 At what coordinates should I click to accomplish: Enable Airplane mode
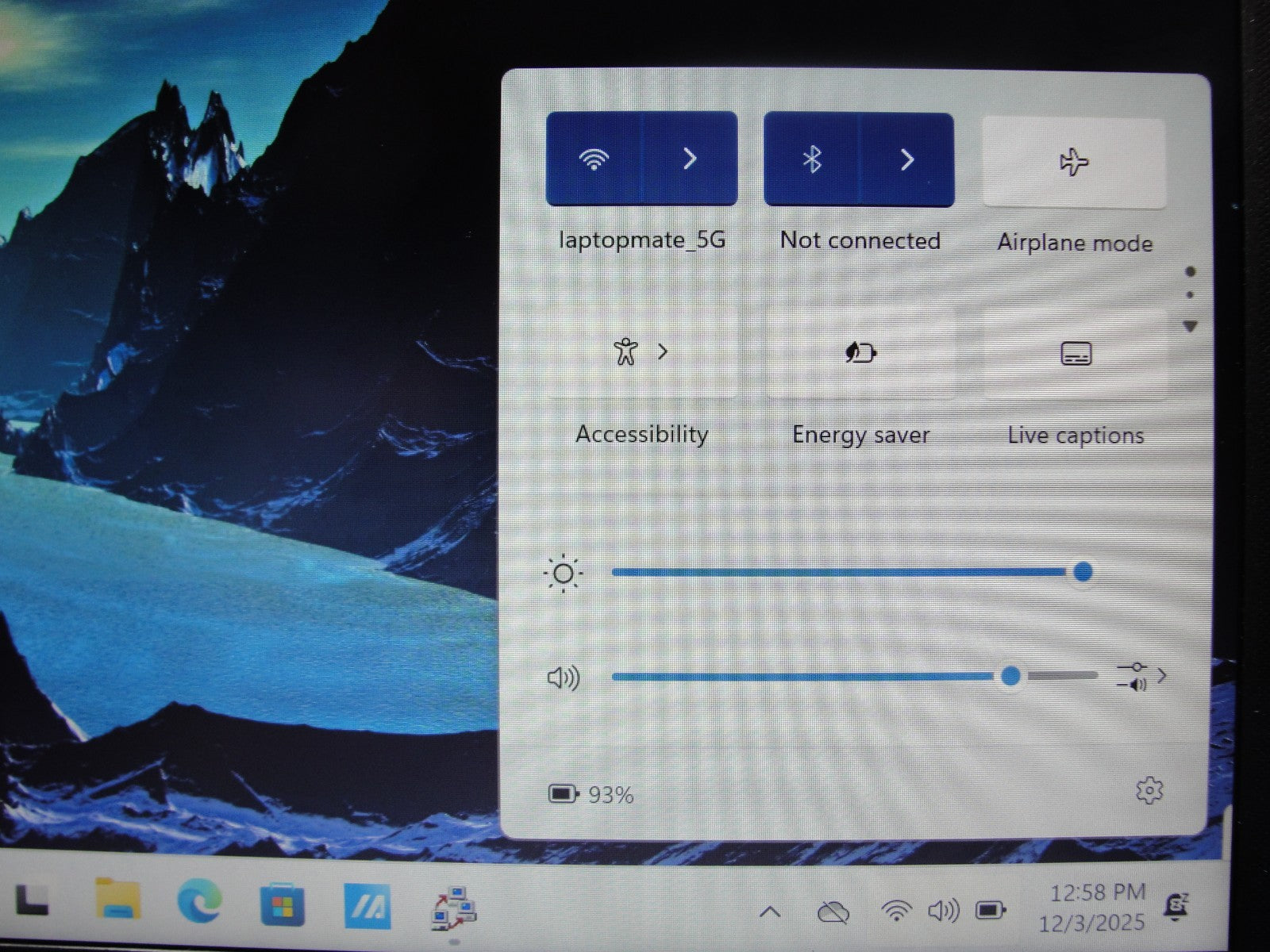[1074, 163]
